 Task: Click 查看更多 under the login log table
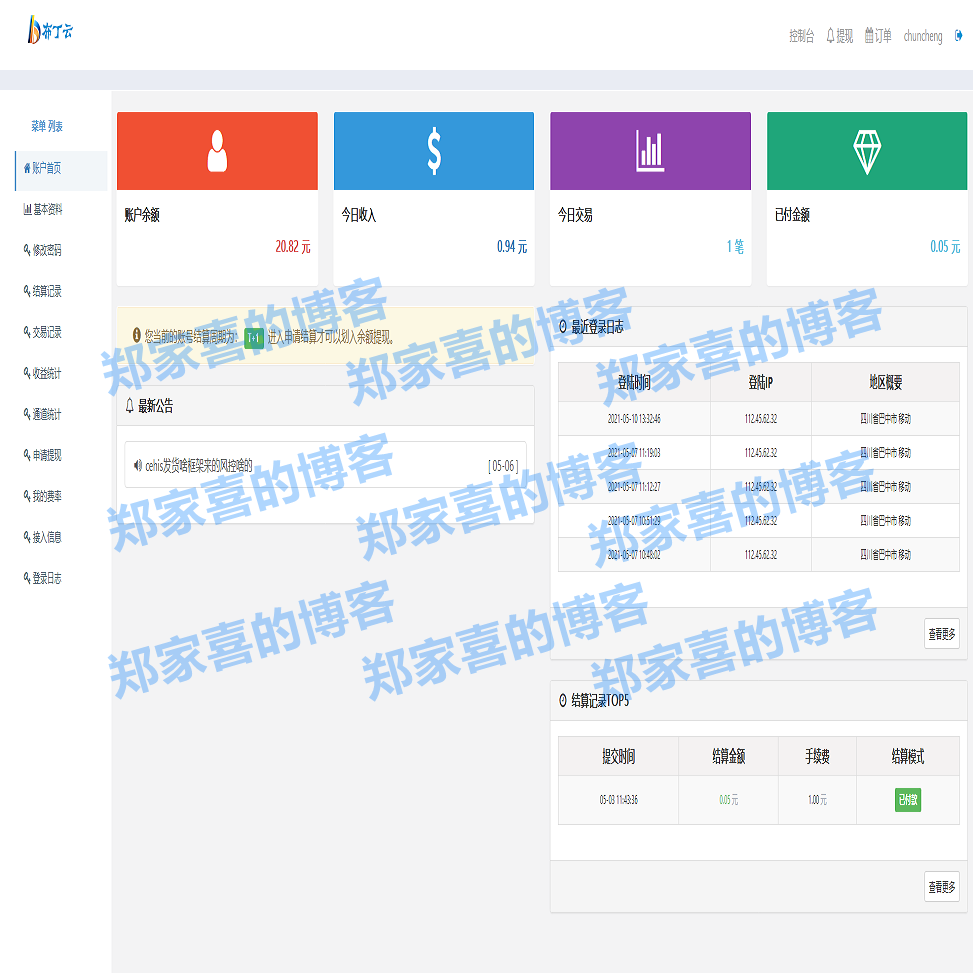click(940, 633)
